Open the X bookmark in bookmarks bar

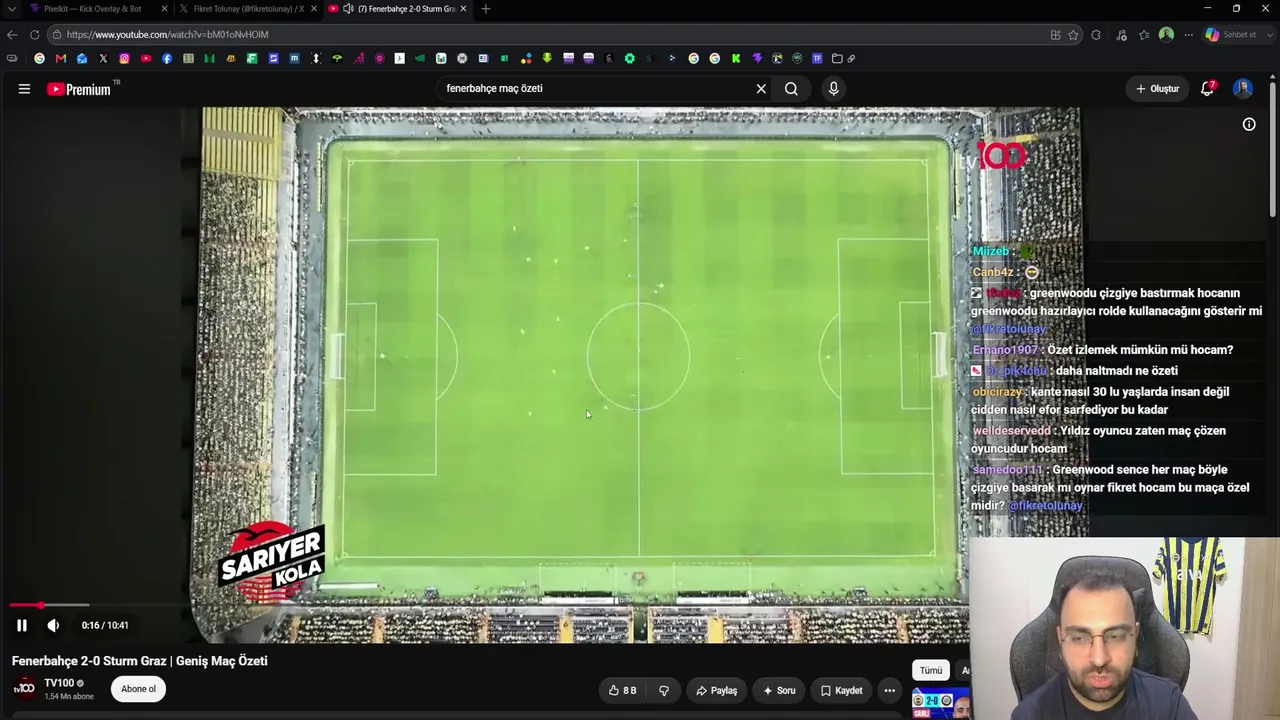[103, 59]
